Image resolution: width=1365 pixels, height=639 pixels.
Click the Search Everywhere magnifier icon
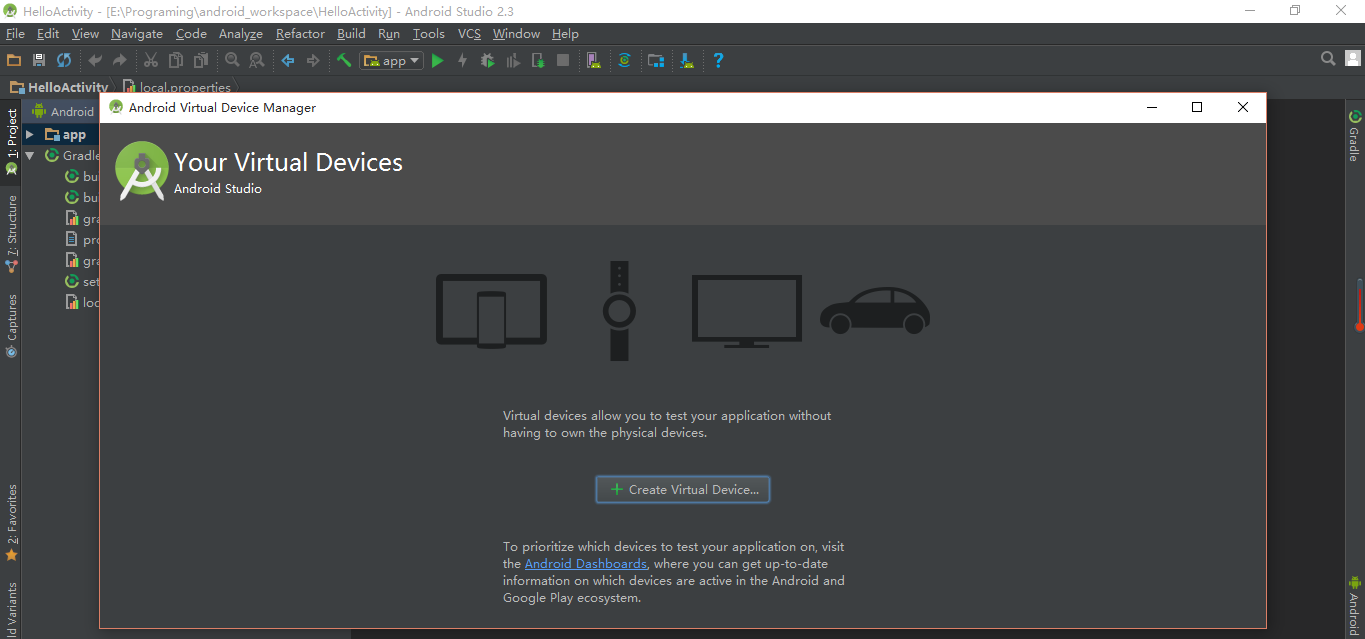[x=1328, y=59]
